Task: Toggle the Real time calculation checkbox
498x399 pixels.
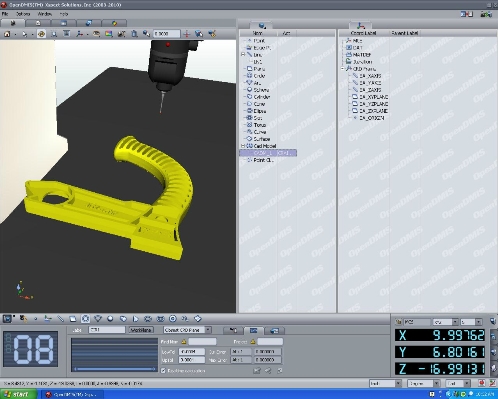Action: [x=163, y=371]
